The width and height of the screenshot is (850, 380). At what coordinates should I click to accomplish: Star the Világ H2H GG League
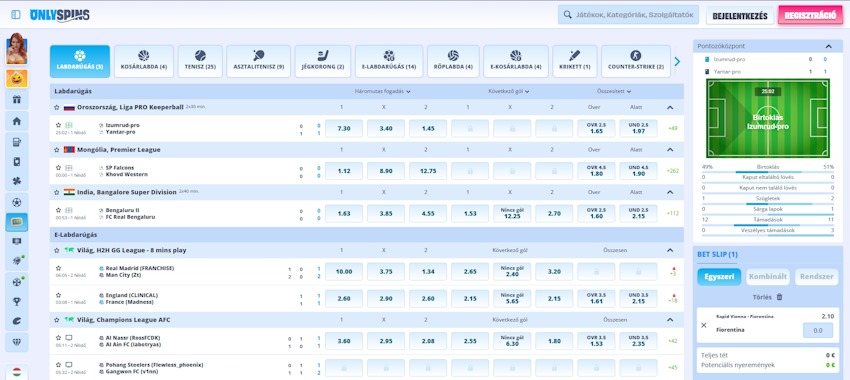[56, 250]
